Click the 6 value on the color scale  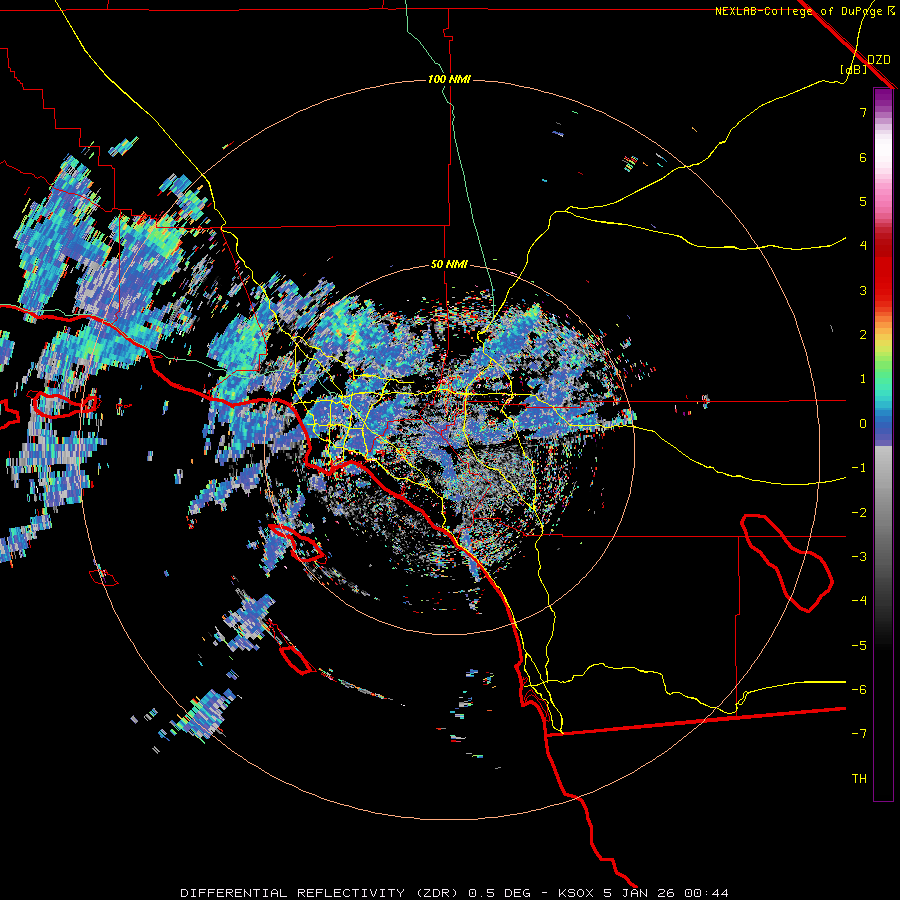click(x=863, y=158)
